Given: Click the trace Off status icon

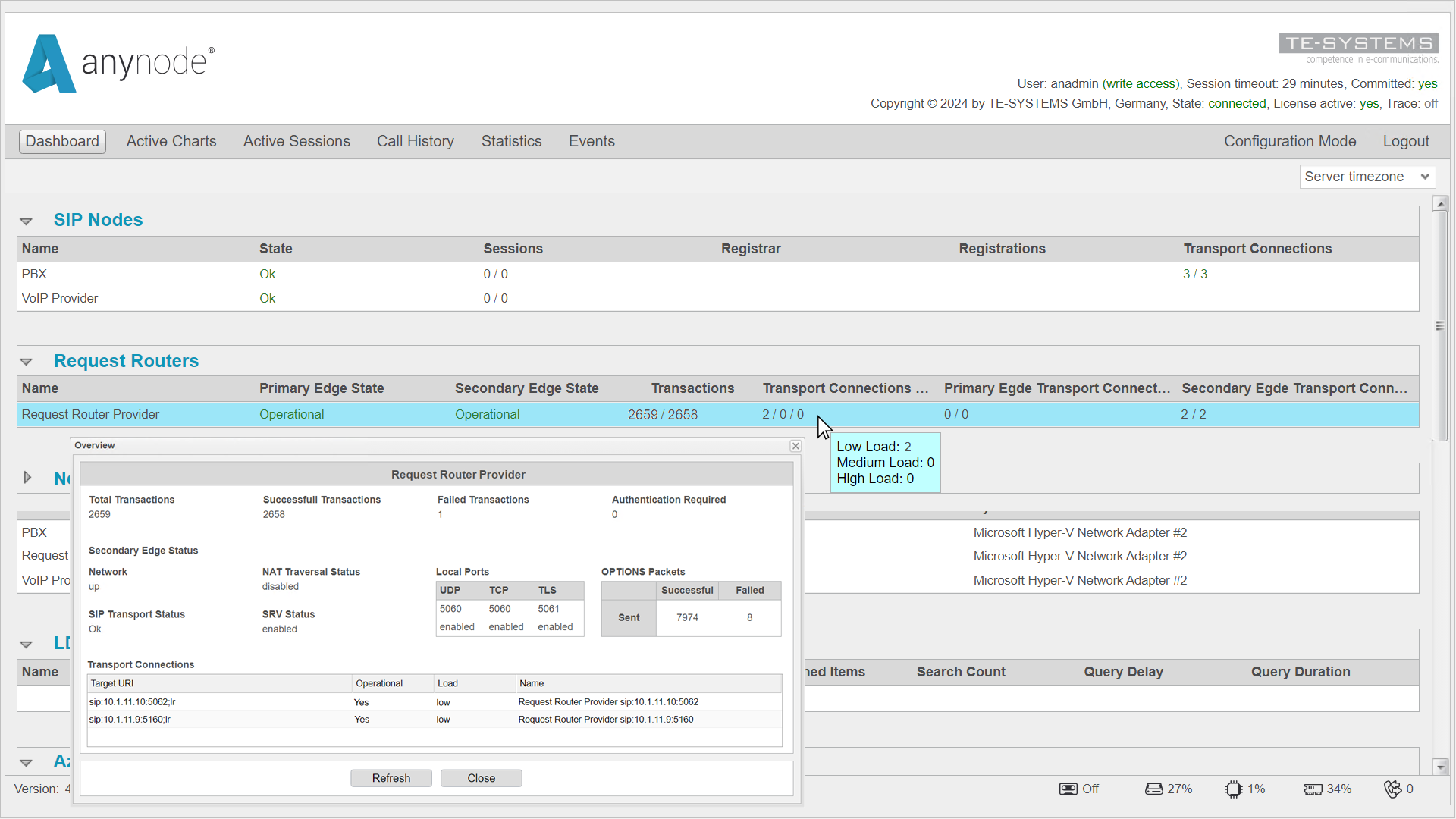Looking at the screenshot, I should coord(1068,789).
